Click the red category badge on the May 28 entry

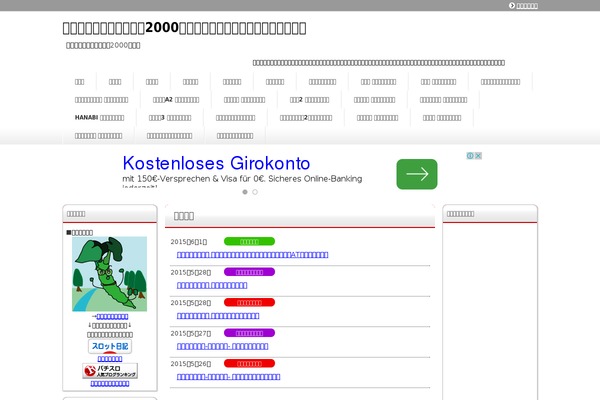[249, 302]
